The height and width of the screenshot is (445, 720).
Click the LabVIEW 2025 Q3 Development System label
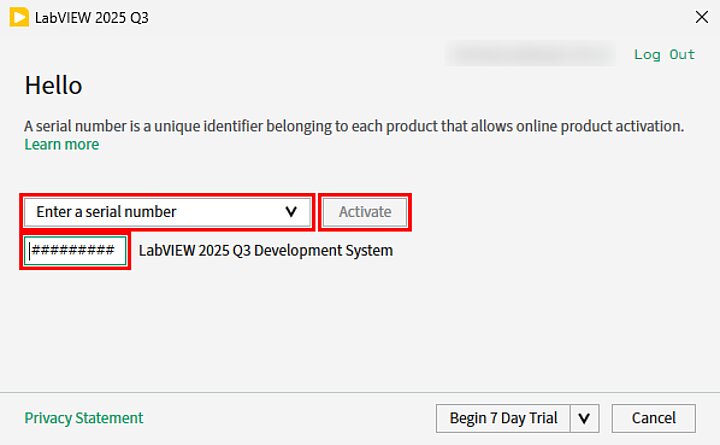click(x=265, y=251)
